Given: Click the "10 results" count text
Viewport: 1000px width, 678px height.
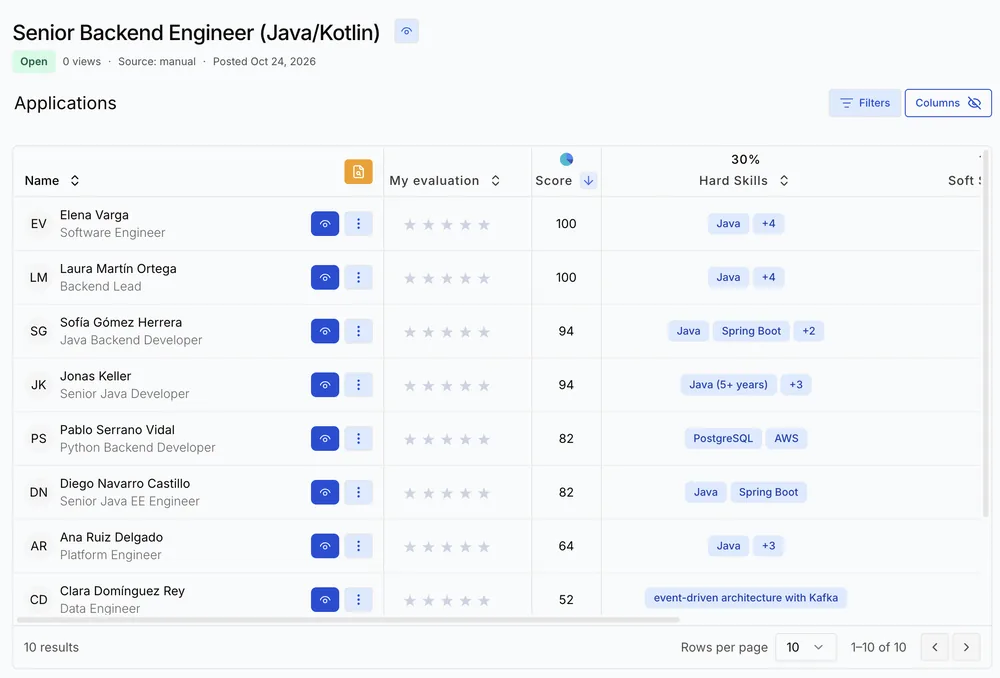Looking at the screenshot, I should (52, 647).
